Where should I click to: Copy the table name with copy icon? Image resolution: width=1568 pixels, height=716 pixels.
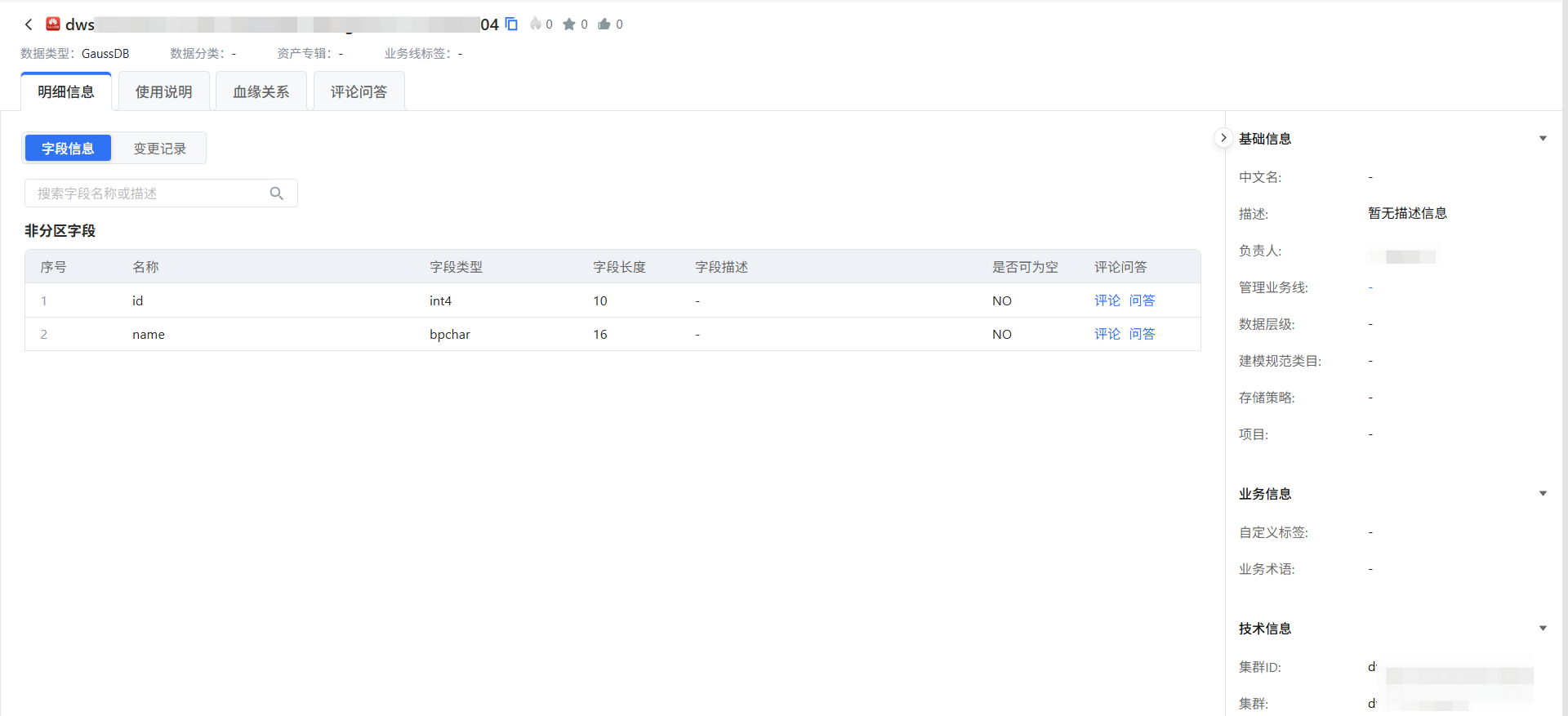coord(511,24)
